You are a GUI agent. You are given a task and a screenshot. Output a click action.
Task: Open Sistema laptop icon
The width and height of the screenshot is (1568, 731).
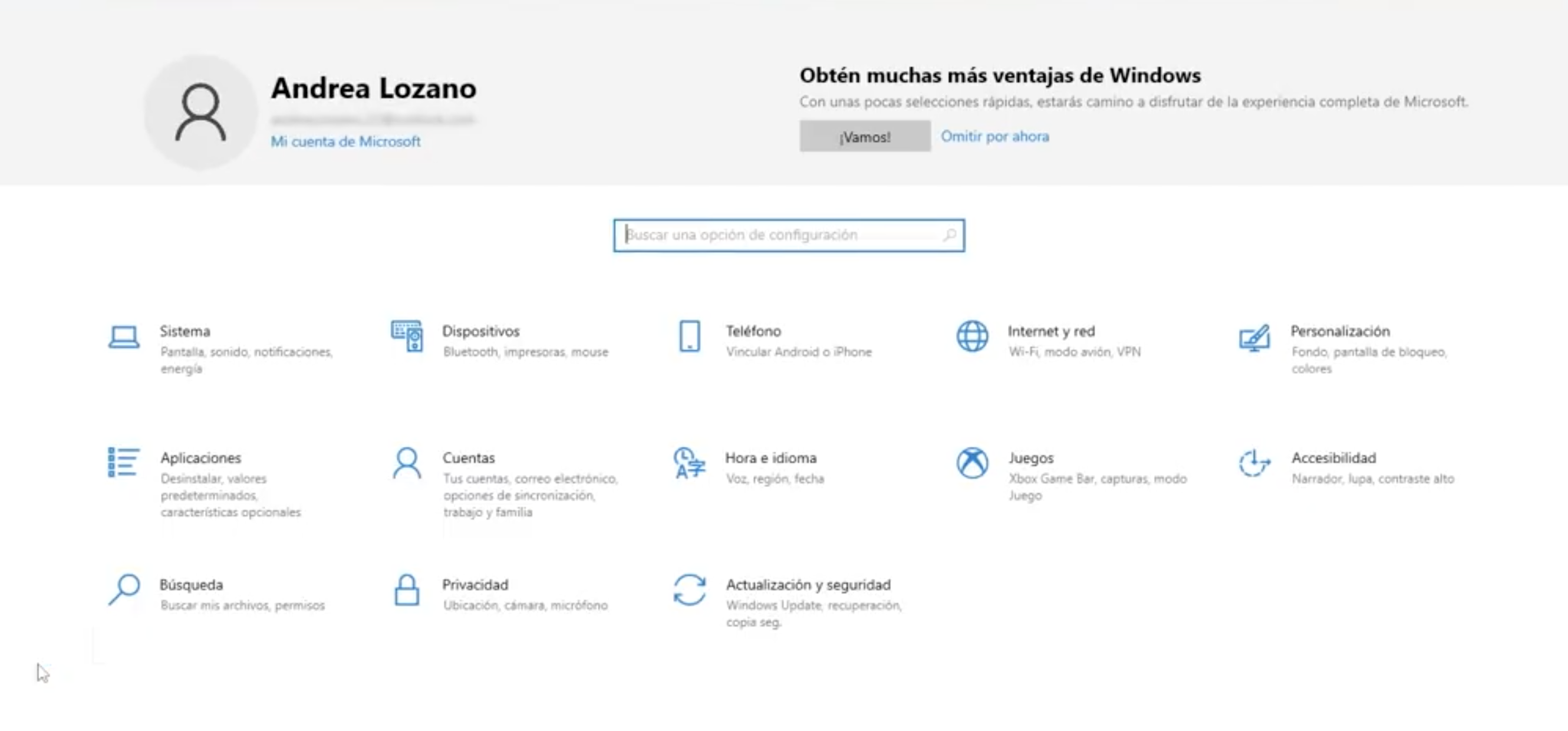click(124, 337)
